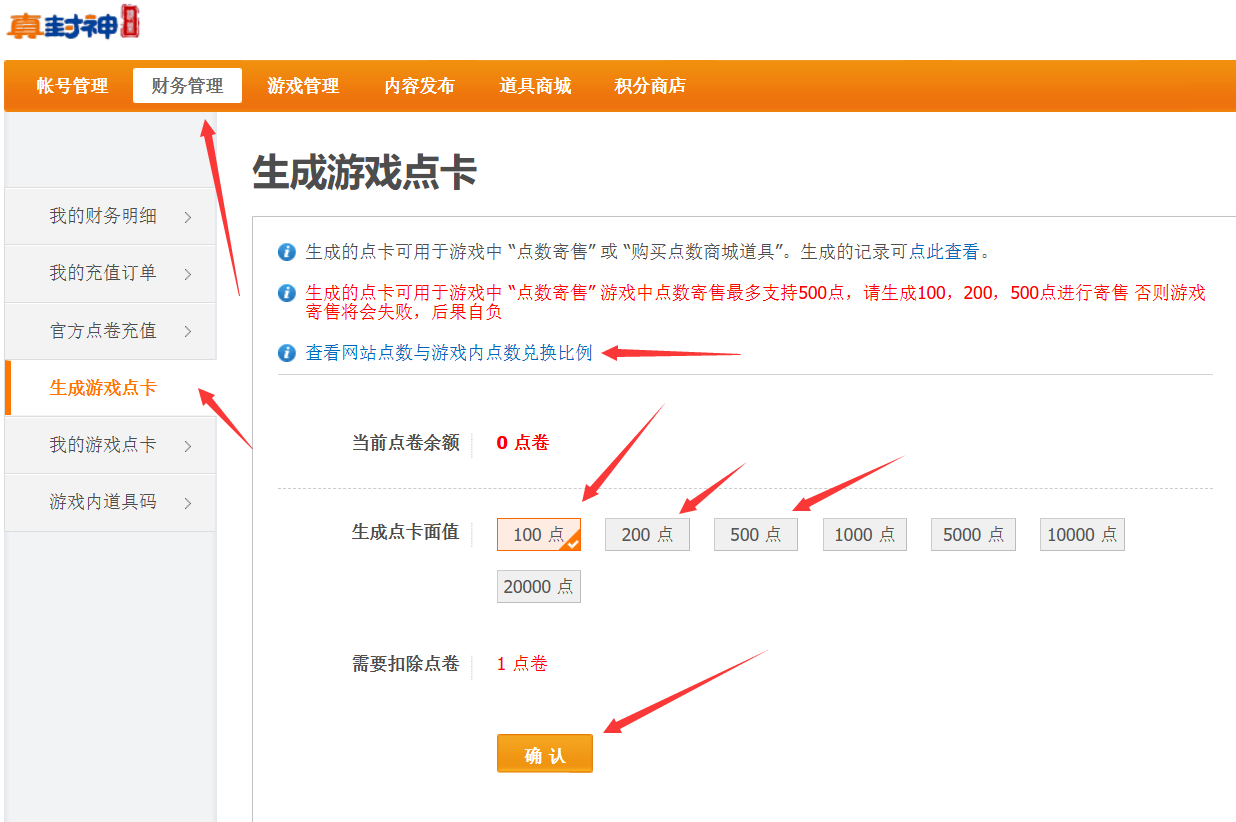Image resolution: width=1236 pixels, height=822 pixels.
Task: Expand 我的财务明细 sidebar arrow
Action: (188, 217)
